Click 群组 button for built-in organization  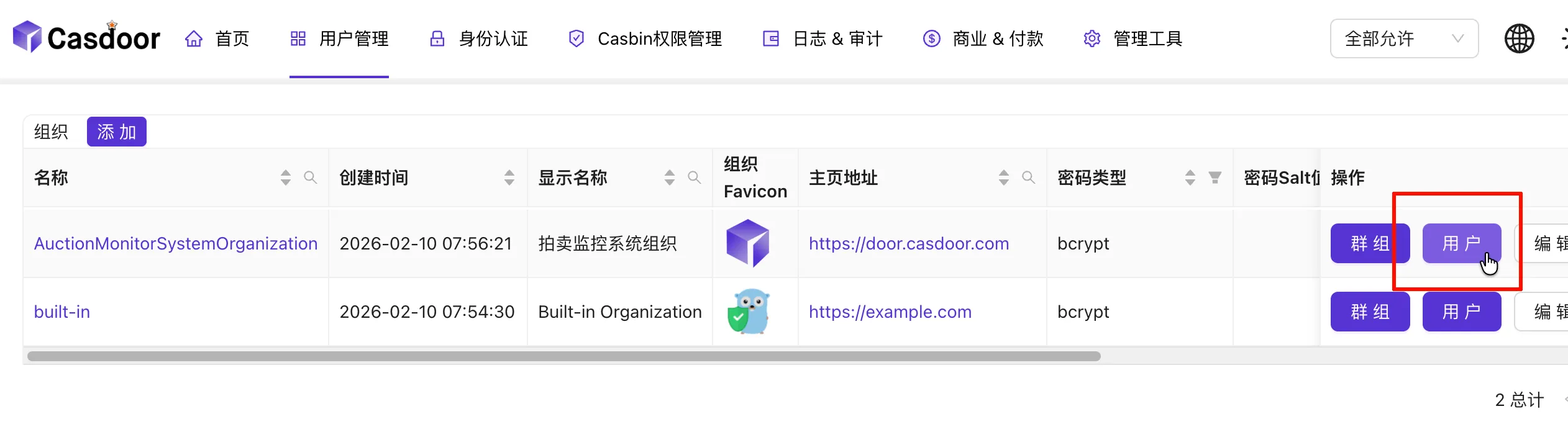click(1370, 312)
